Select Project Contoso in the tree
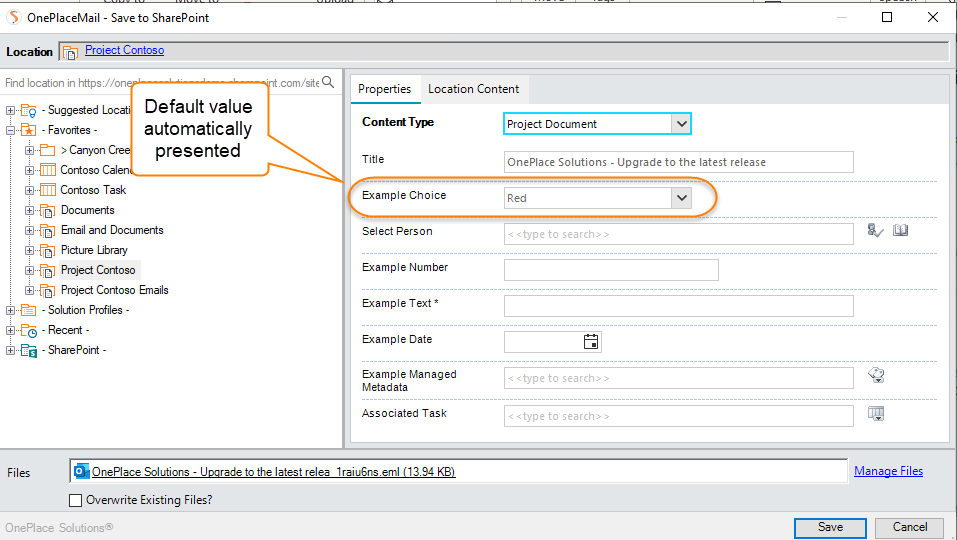 point(98,270)
